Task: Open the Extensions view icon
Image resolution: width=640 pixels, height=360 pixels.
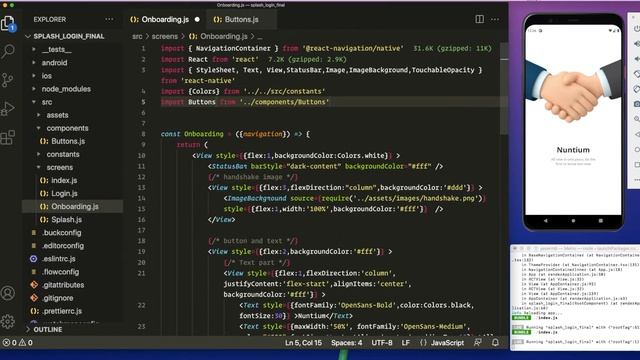Action: pyautogui.click(x=8, y=138)
